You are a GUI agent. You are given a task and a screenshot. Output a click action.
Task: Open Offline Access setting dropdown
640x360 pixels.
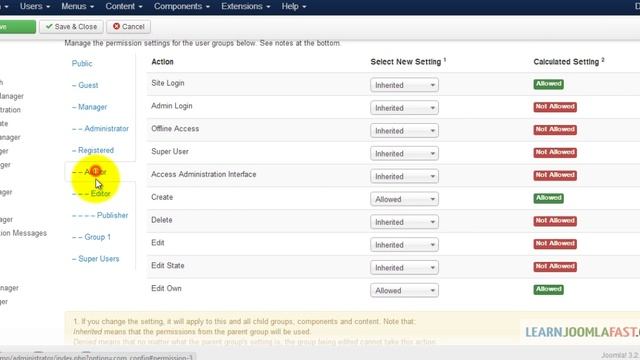coord(404,131)
